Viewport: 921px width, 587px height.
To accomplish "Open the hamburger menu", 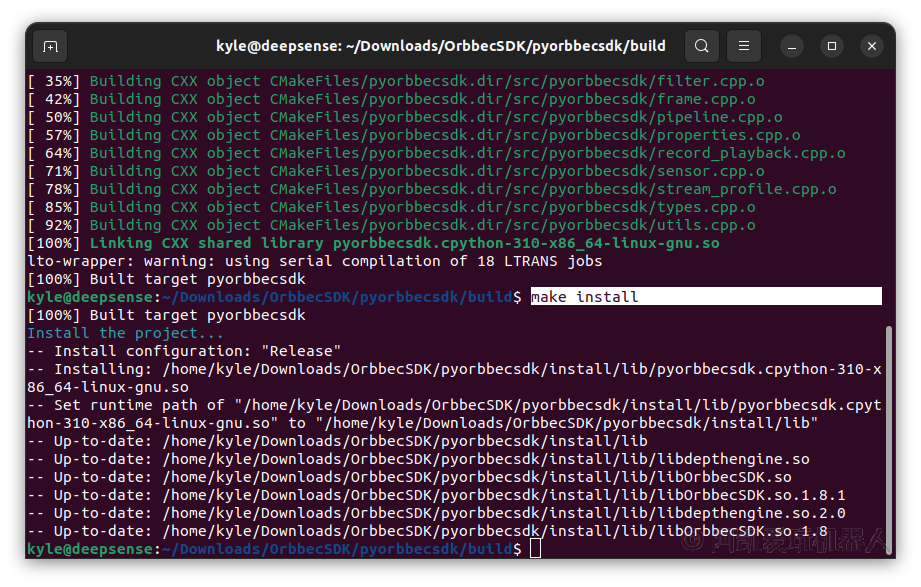I will pos(744,46).
